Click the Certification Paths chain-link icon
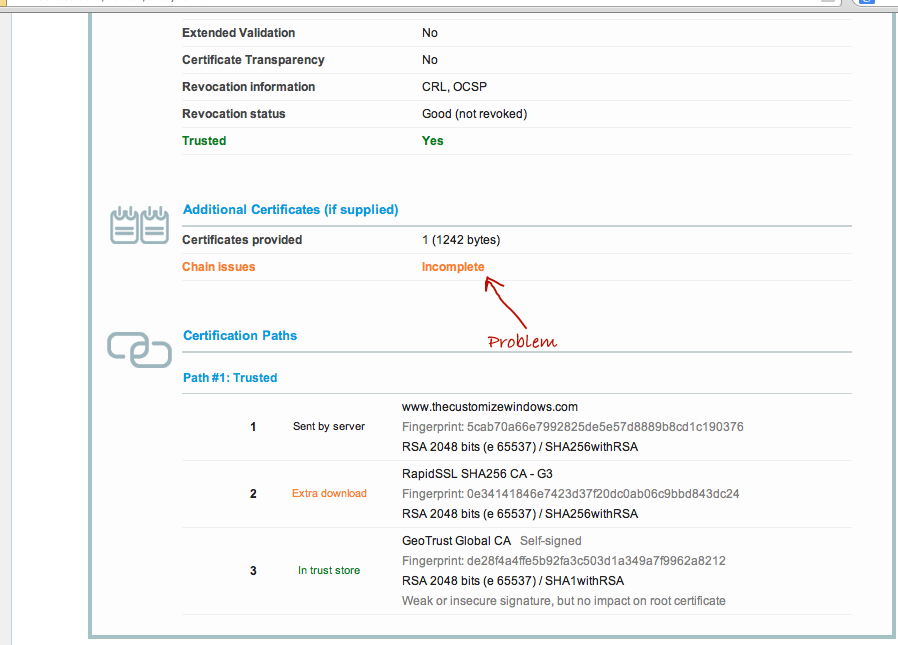Image resolution: width=898 pixels, height=645 pixels. (139, 349)
